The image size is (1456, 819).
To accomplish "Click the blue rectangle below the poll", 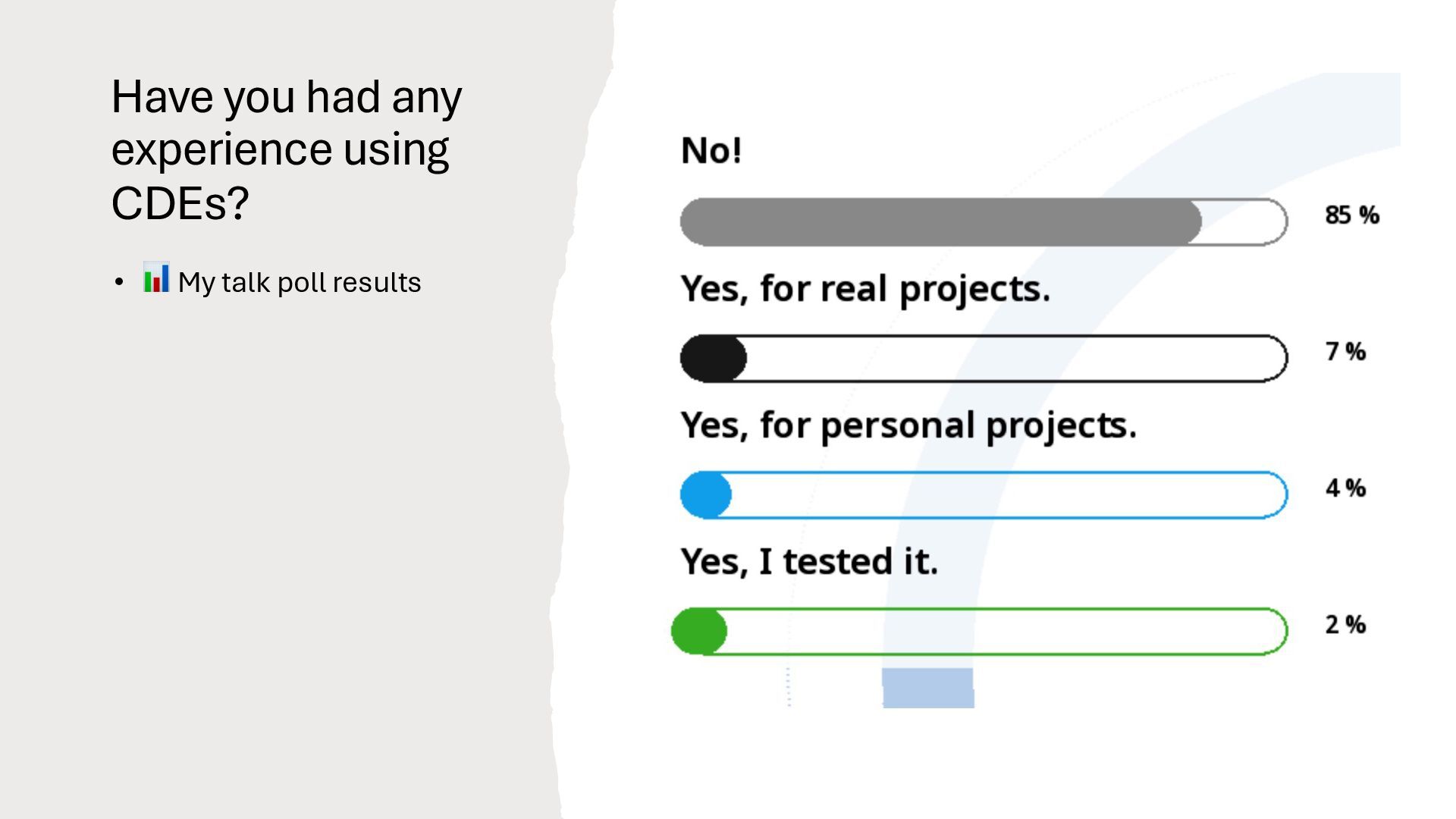I will point(928,688).
